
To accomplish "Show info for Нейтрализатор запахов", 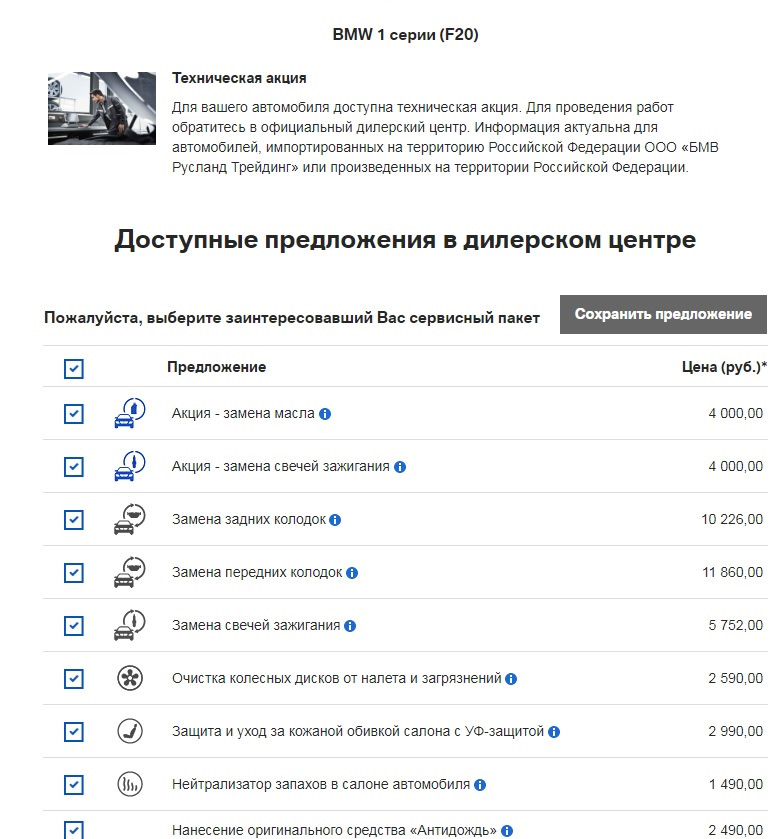I will (480, 784).
